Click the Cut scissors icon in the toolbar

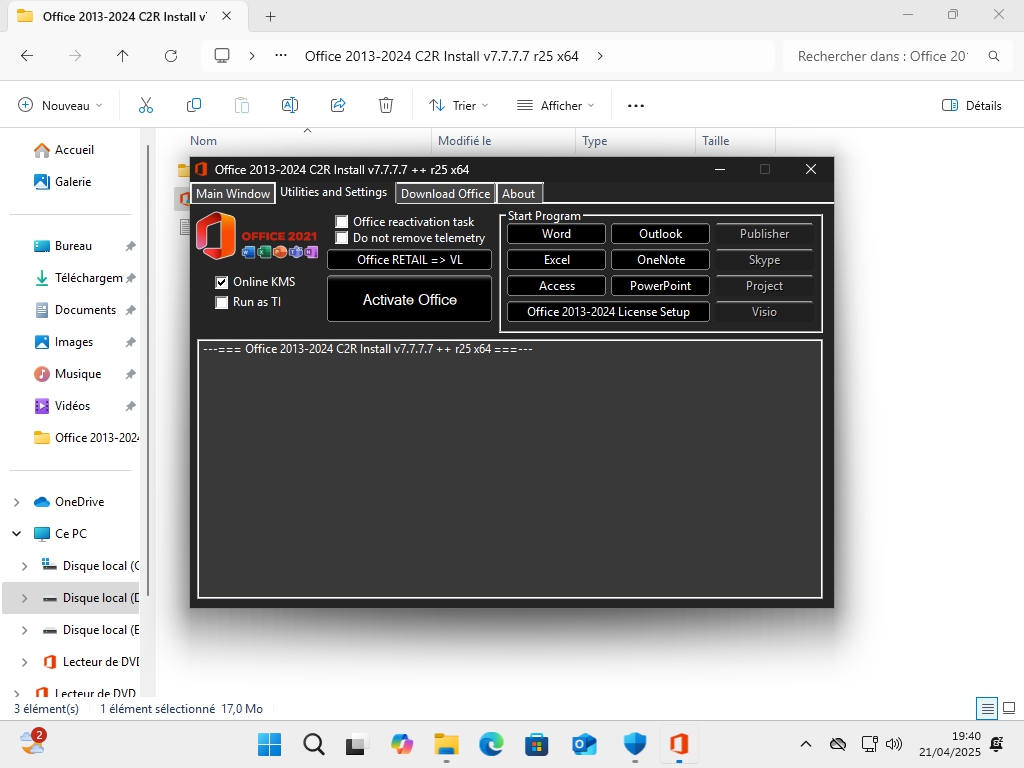coord(146,105)
